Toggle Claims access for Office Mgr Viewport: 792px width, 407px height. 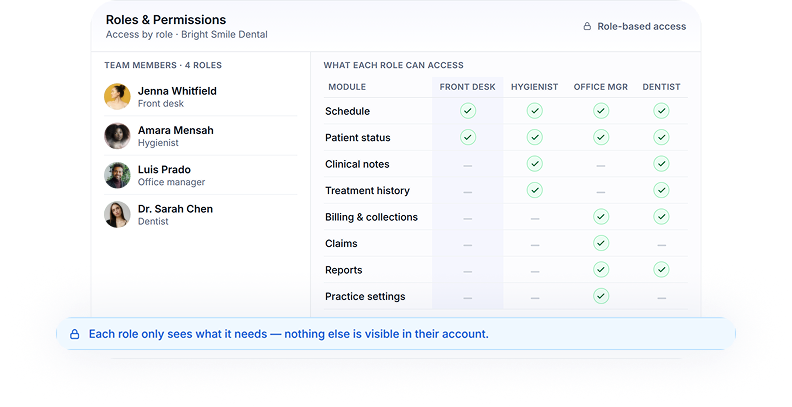pos(601,243)
